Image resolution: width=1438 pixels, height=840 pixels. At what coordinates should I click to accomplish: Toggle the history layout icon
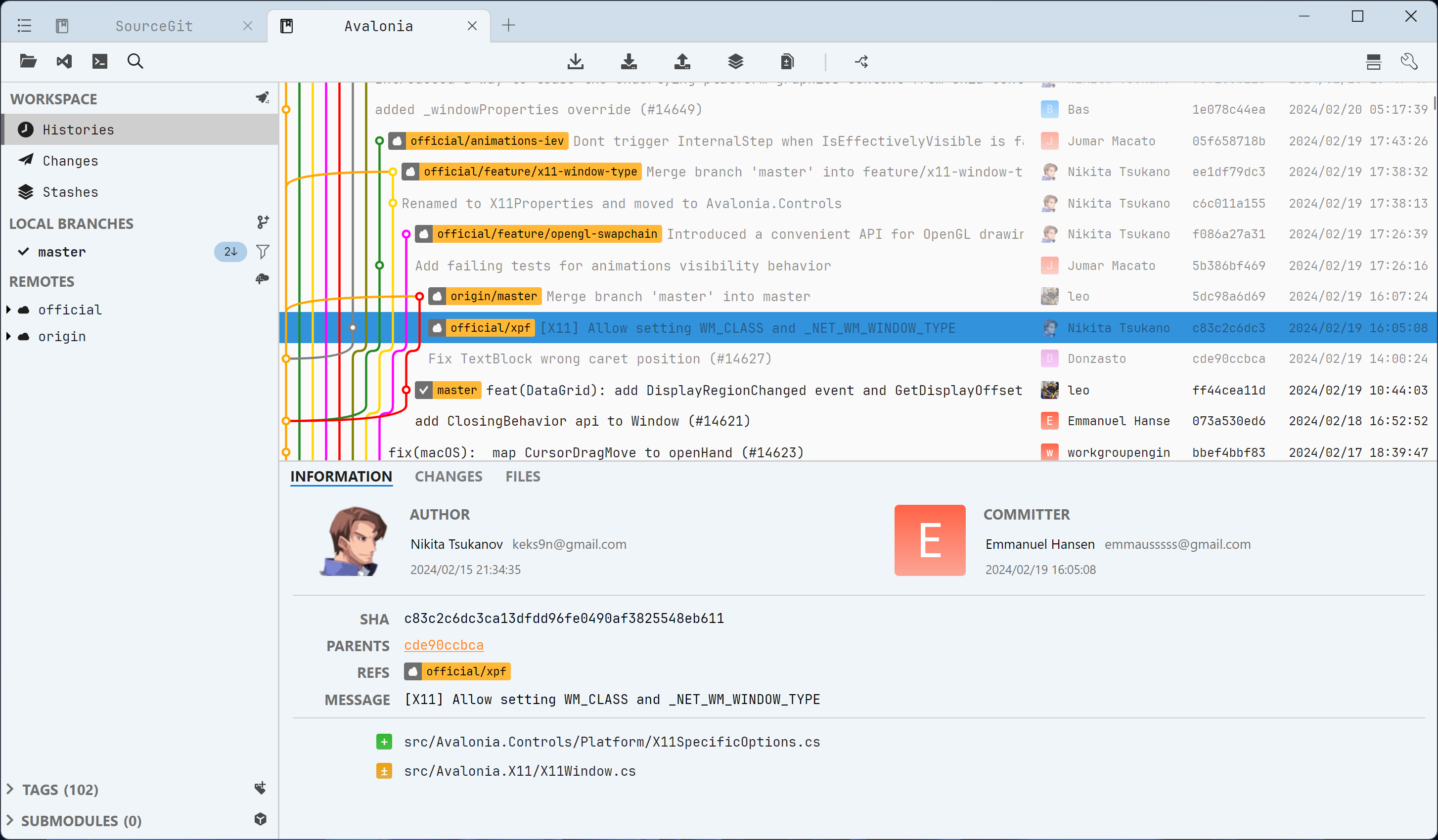click(1373, 61)
